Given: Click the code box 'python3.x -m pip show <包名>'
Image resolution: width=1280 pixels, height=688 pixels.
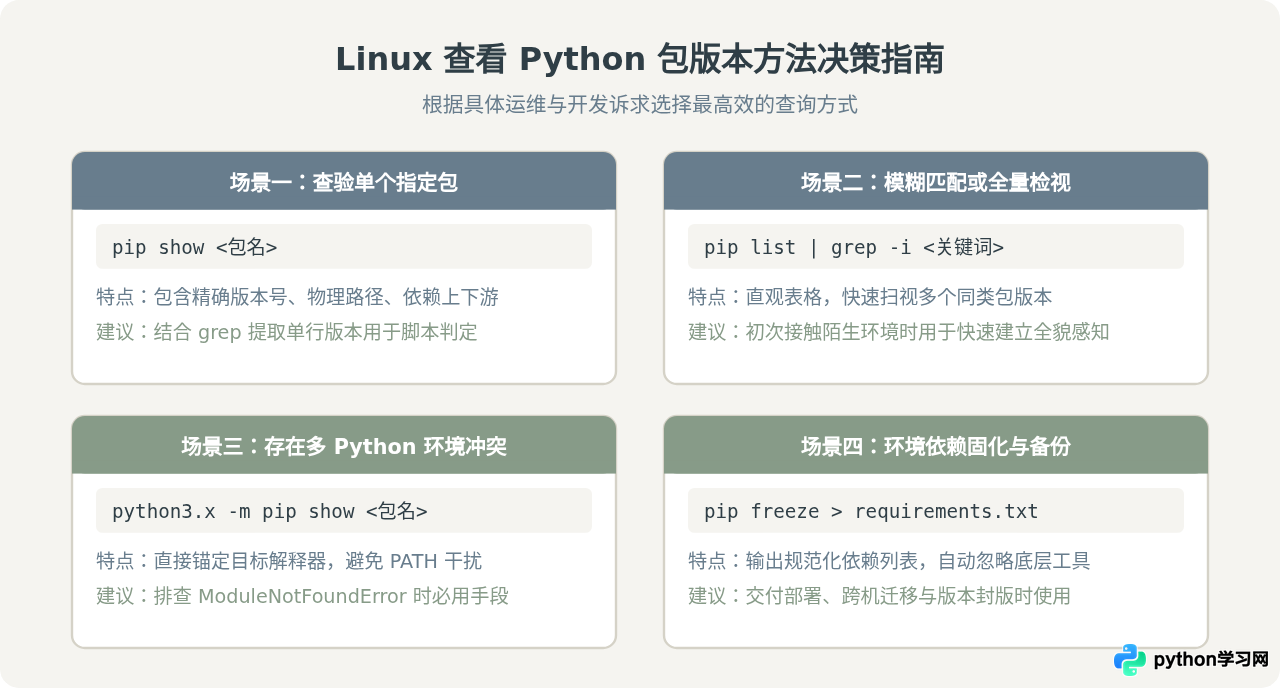Looking at the screenshot, I should [344, 511].
